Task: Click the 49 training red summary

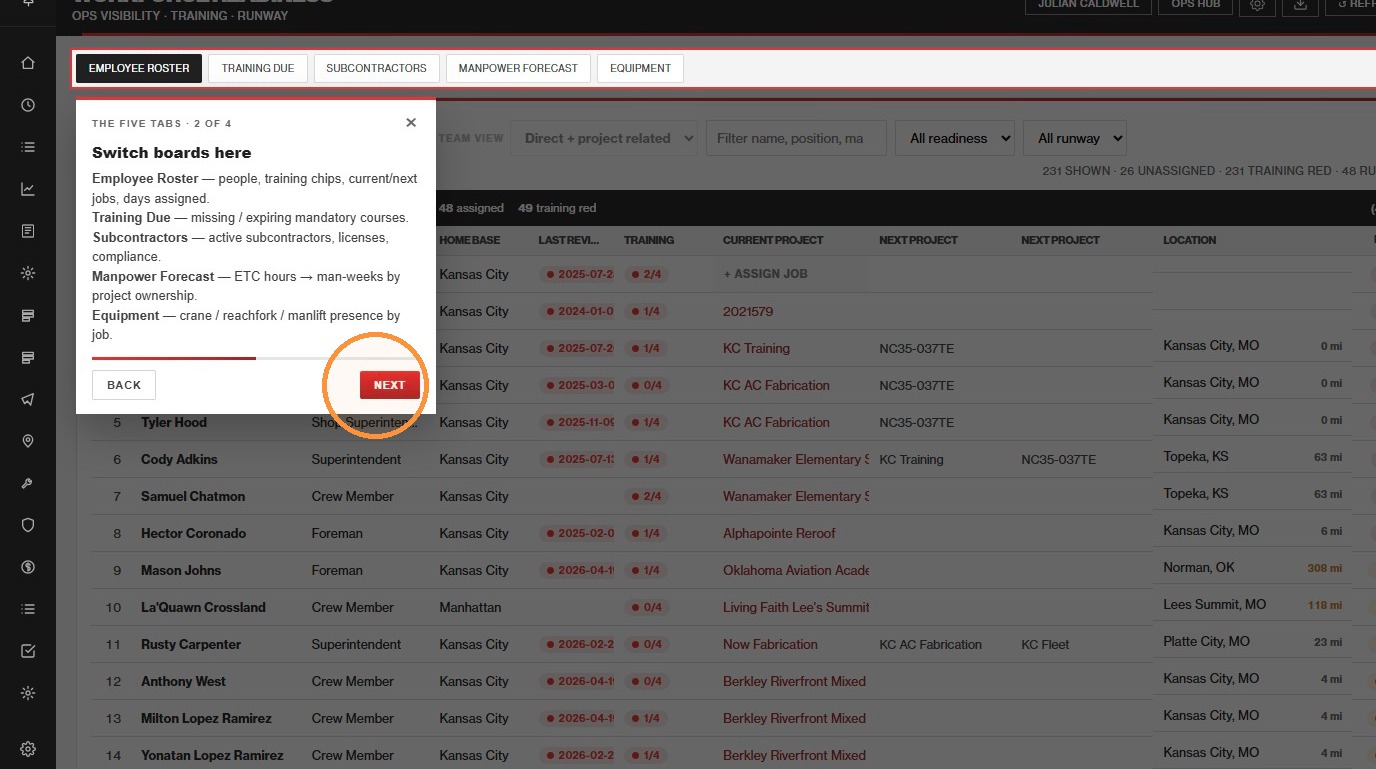Action: pos(557,208)
